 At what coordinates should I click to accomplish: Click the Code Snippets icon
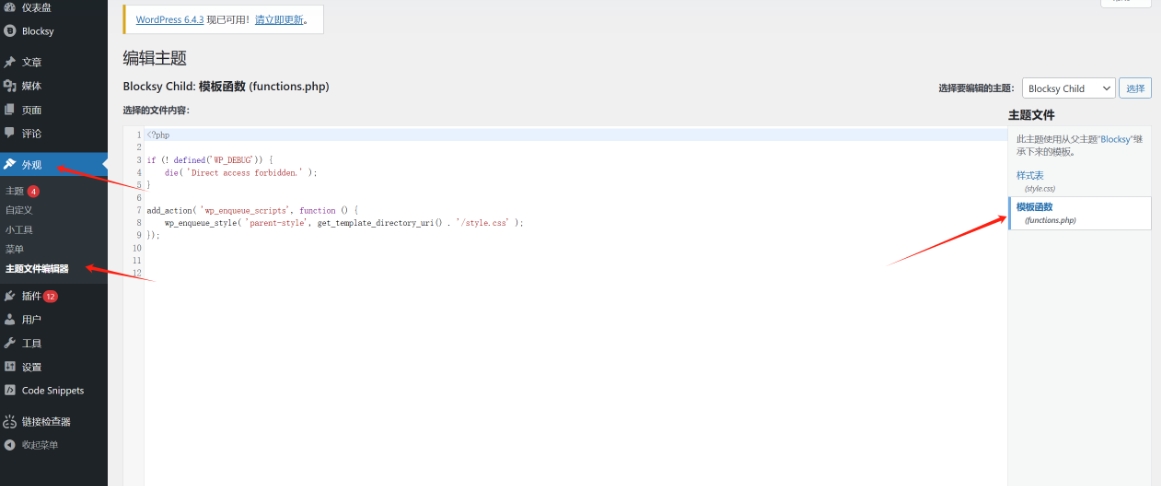pyautogui.click(x=10, y=390)
